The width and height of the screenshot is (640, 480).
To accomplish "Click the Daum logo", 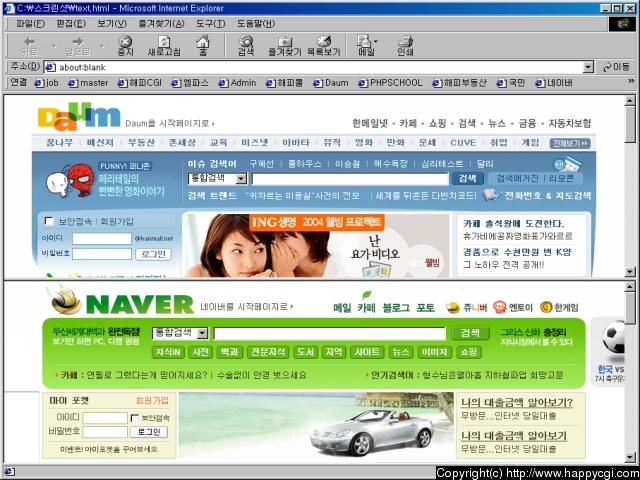I will point(79,116).
